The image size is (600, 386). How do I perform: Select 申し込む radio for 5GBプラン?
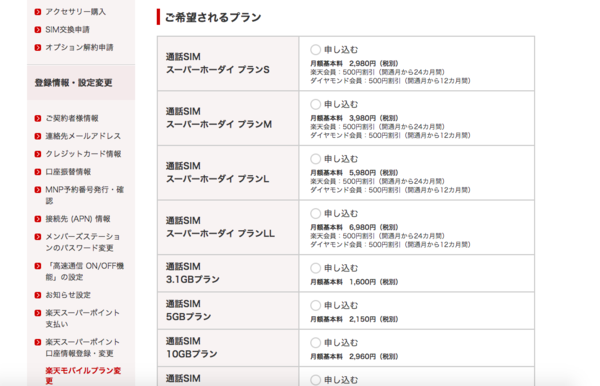tap(315, 305)
